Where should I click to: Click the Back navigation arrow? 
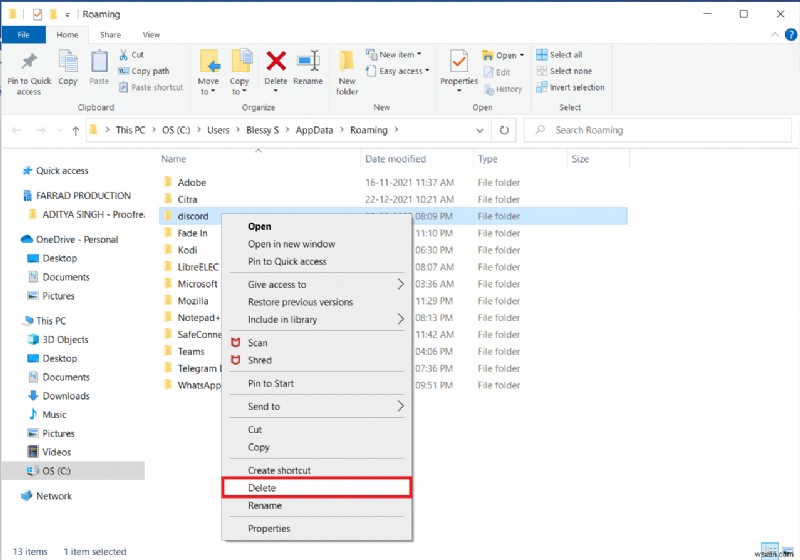(x=17, y=131)
